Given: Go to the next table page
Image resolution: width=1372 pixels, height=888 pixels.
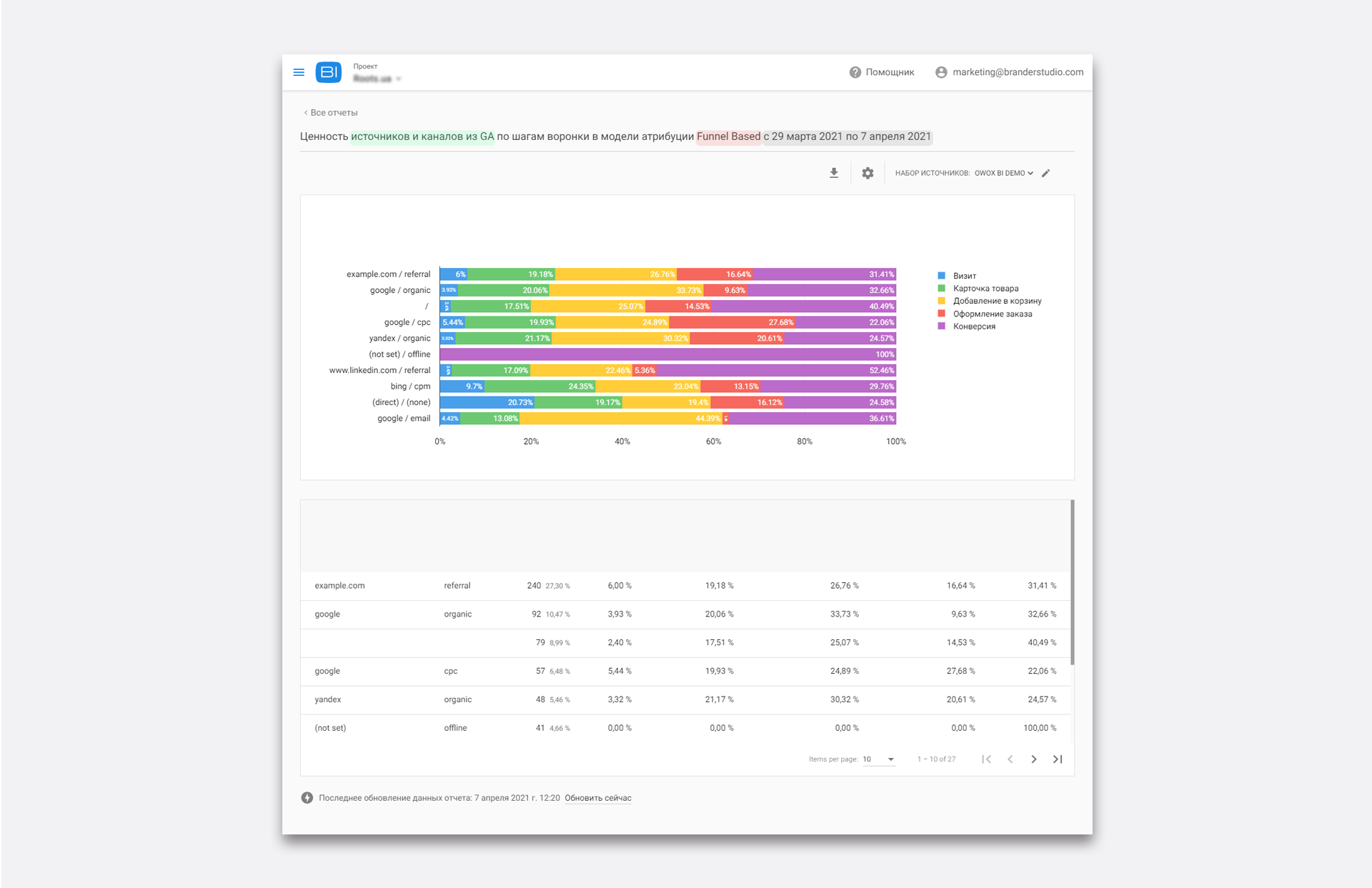Looking at the screenshot, I should tap(1033, 759).
